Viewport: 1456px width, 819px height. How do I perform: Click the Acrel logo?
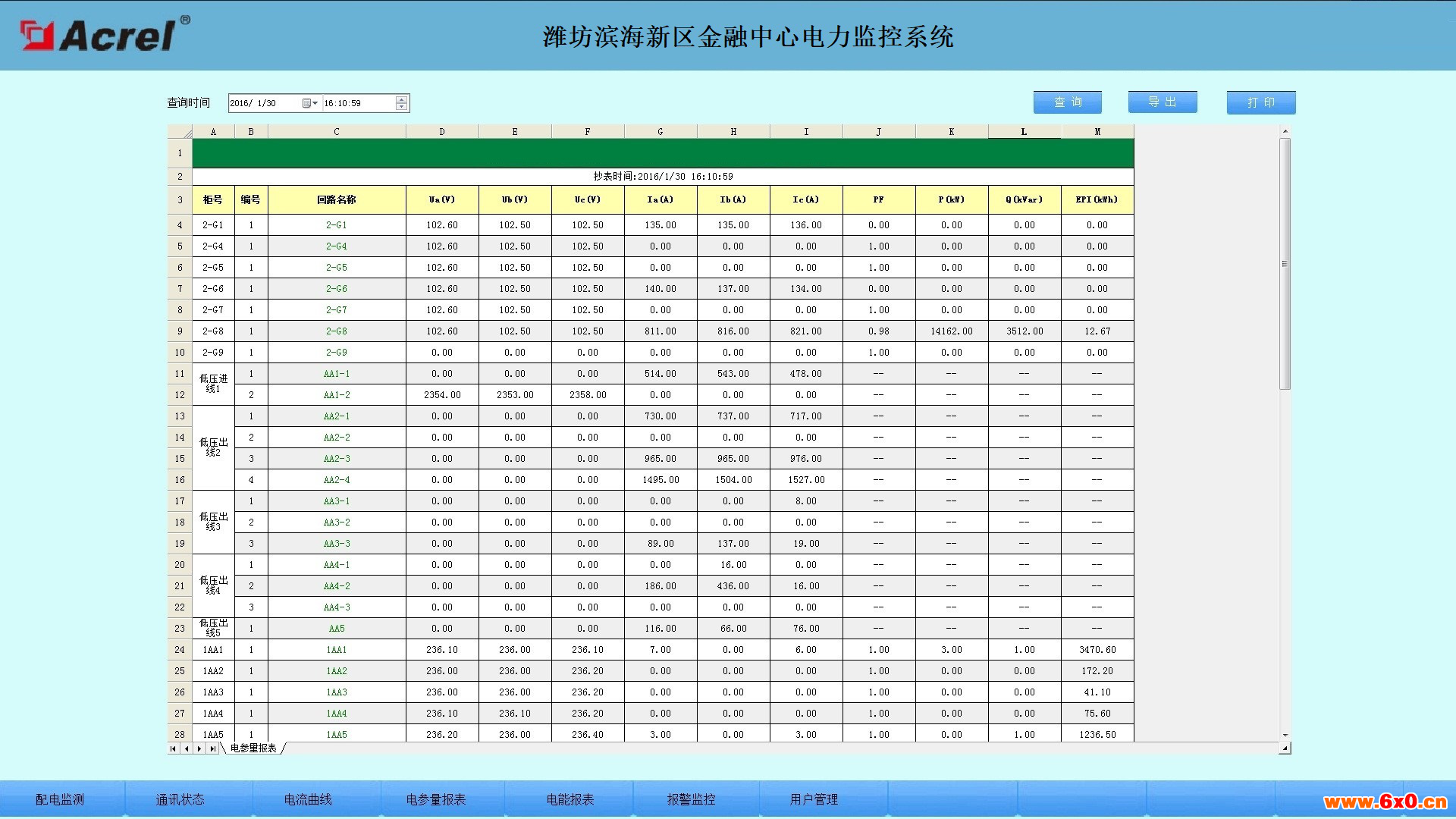click(105, 35)
